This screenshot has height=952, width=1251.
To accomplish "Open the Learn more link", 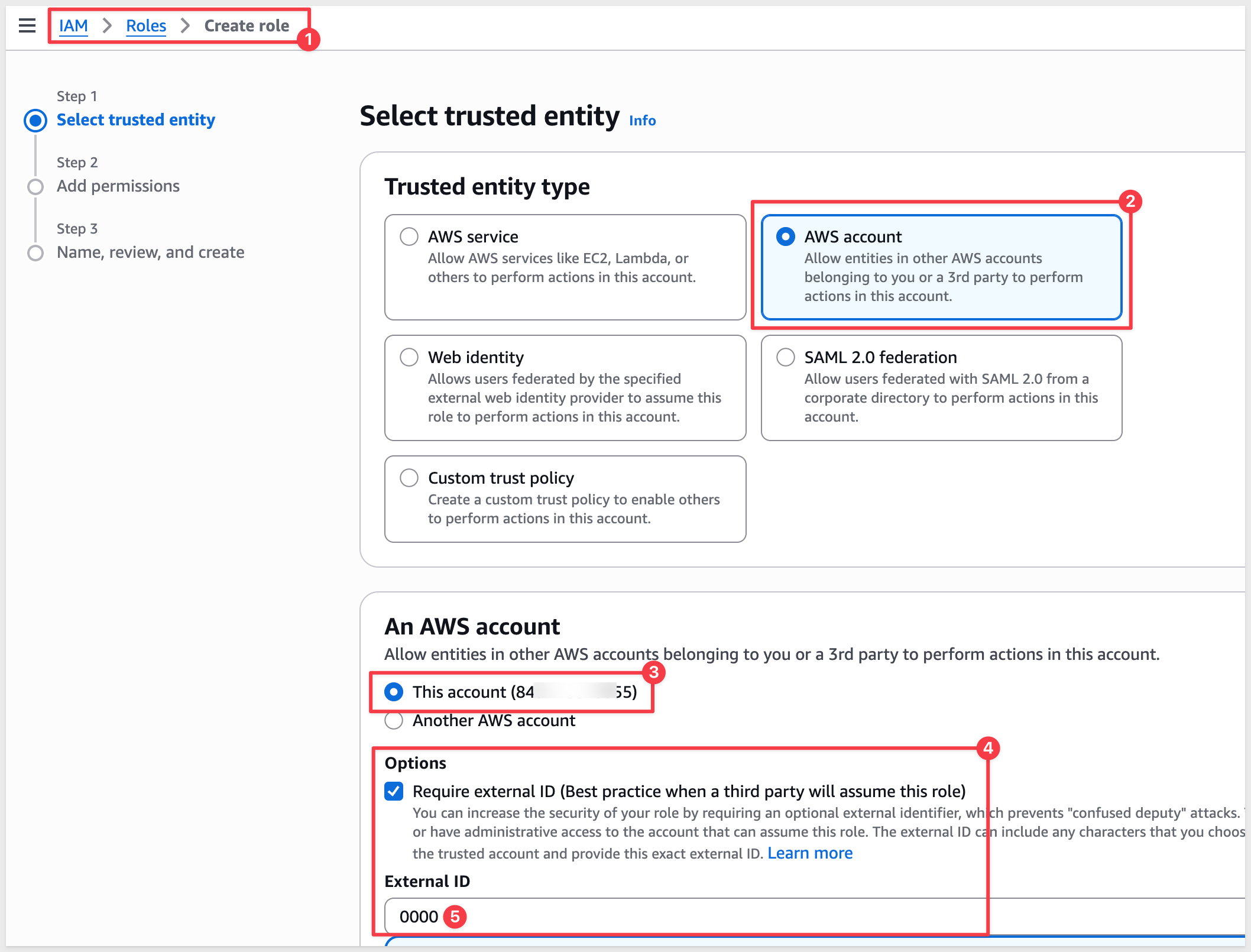I will tap(809, 853).
